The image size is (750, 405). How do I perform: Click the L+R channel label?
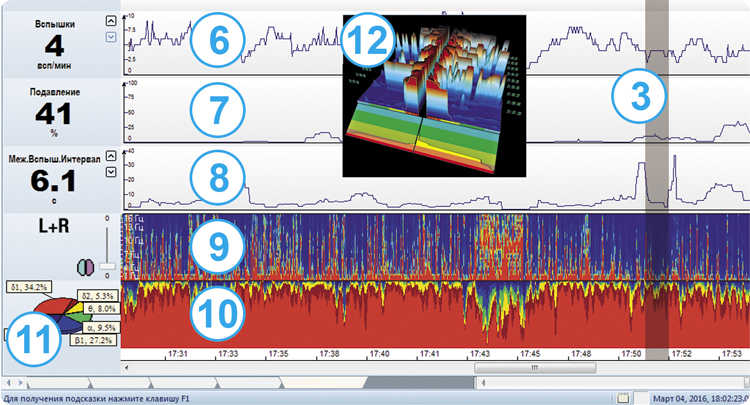tap(54, 226)
